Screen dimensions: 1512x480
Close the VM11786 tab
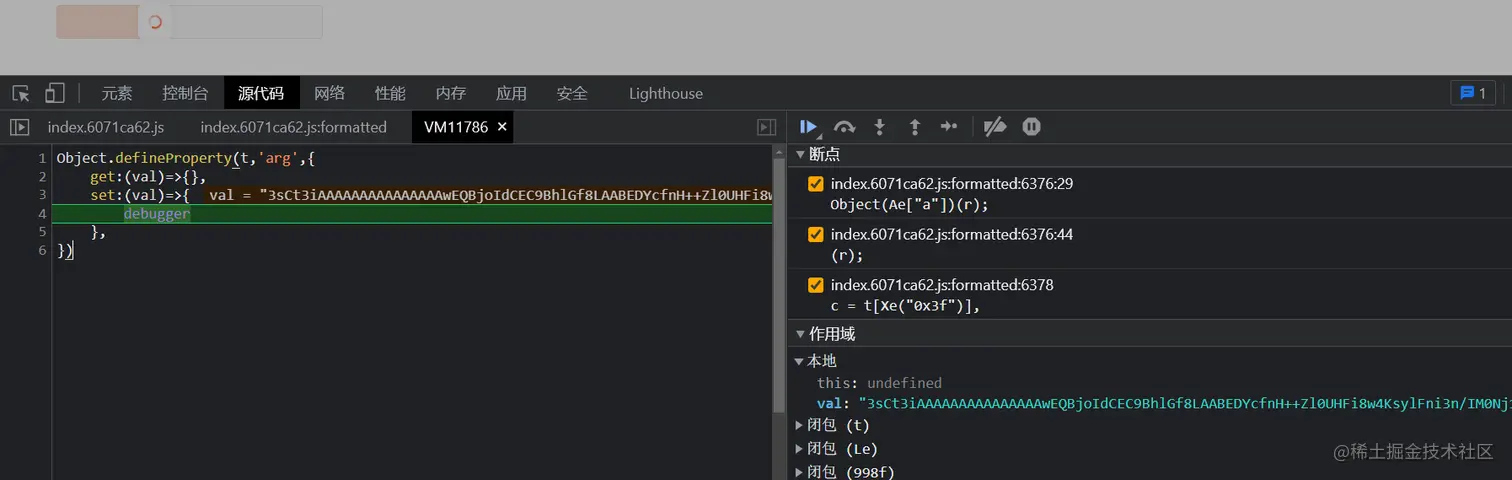point(502,127)
